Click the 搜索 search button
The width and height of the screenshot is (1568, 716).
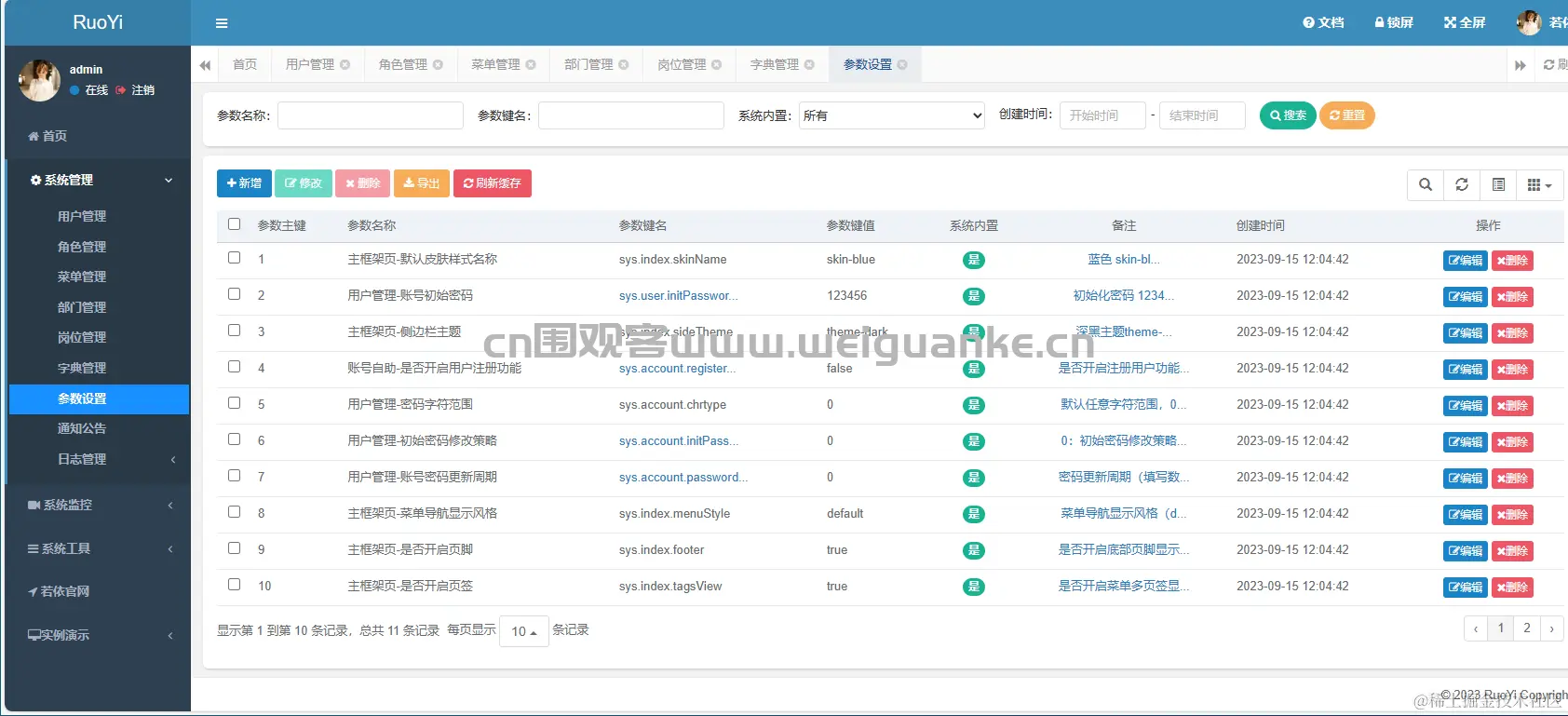coord(1288,115)
